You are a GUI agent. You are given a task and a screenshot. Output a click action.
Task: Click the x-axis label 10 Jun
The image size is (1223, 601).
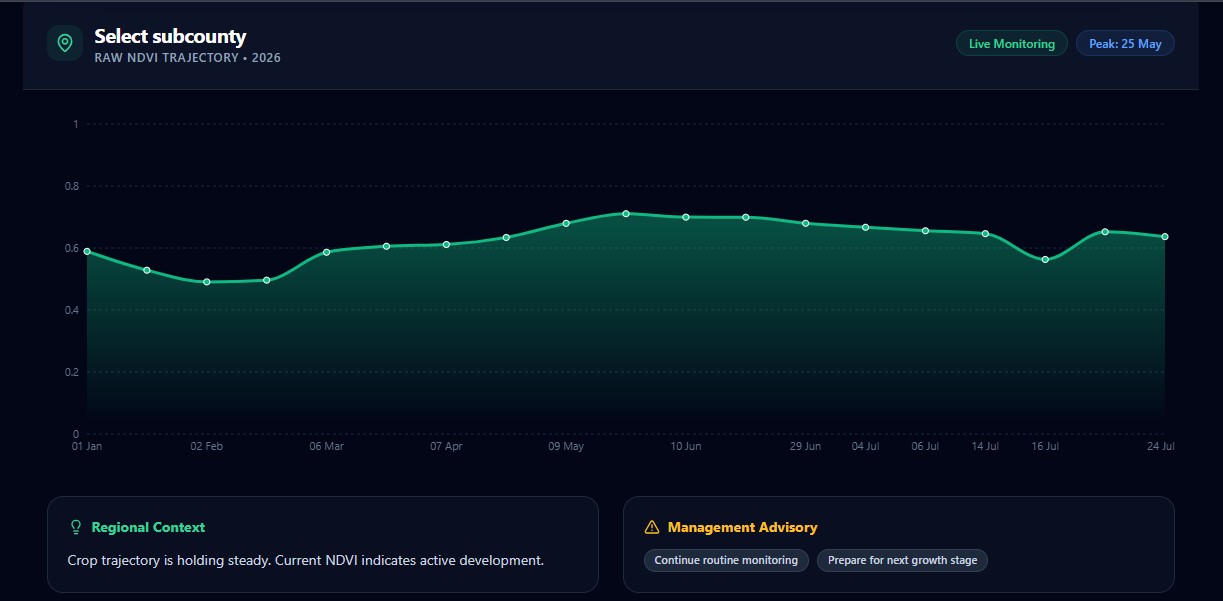686,447
